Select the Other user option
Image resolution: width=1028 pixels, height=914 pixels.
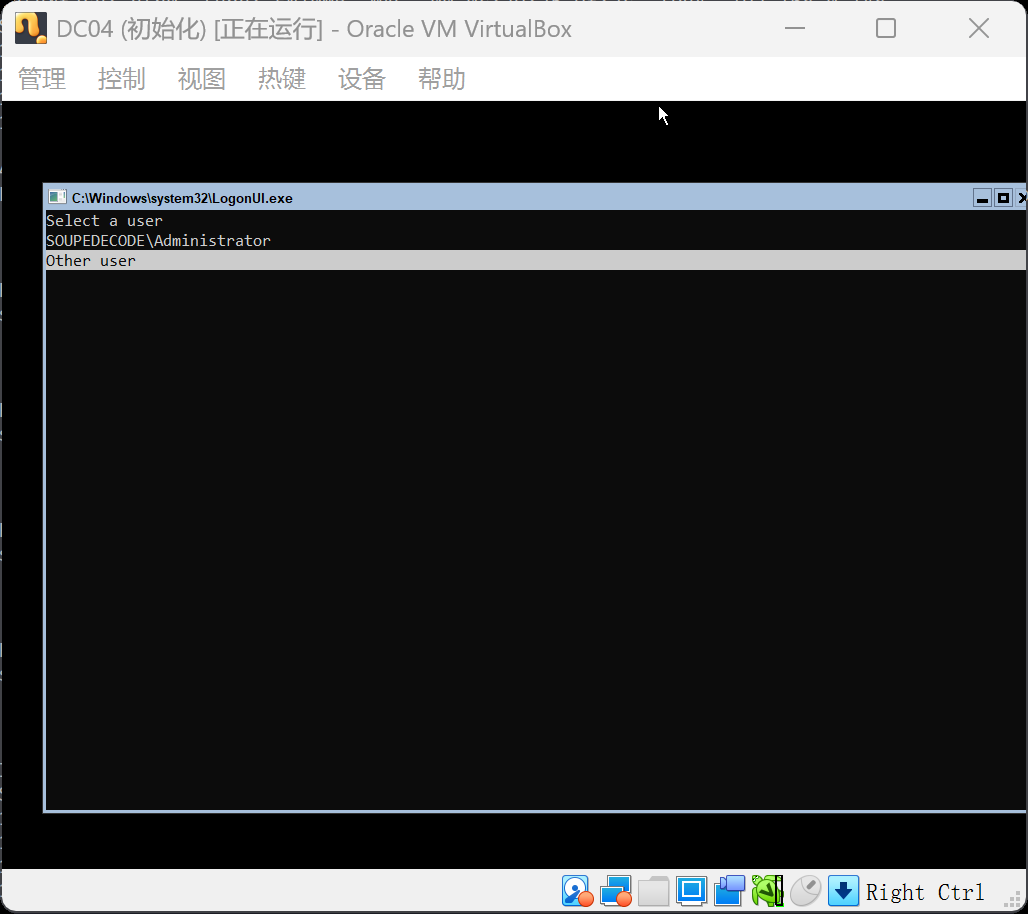(91, 260)
